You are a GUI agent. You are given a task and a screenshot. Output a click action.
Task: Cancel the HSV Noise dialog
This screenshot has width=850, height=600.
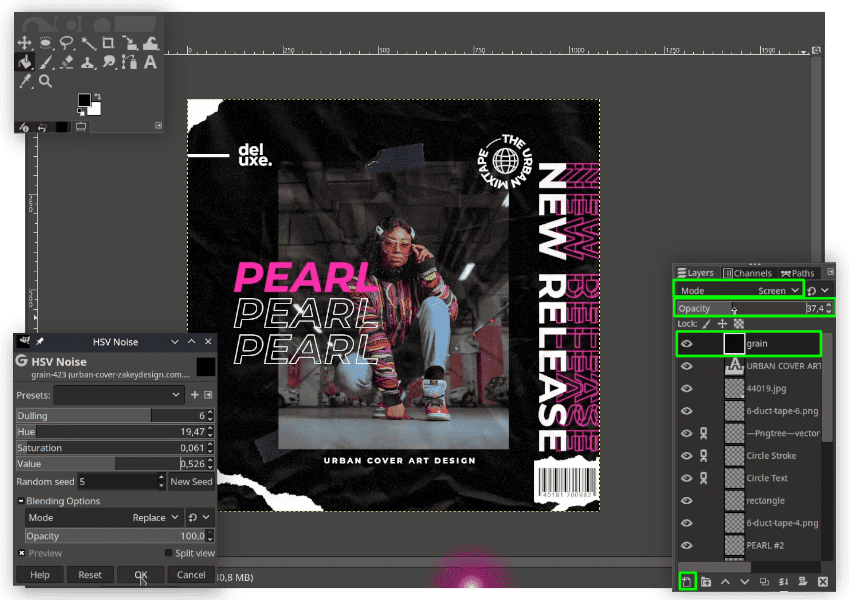pyautogui.click(x=191, y=575)
